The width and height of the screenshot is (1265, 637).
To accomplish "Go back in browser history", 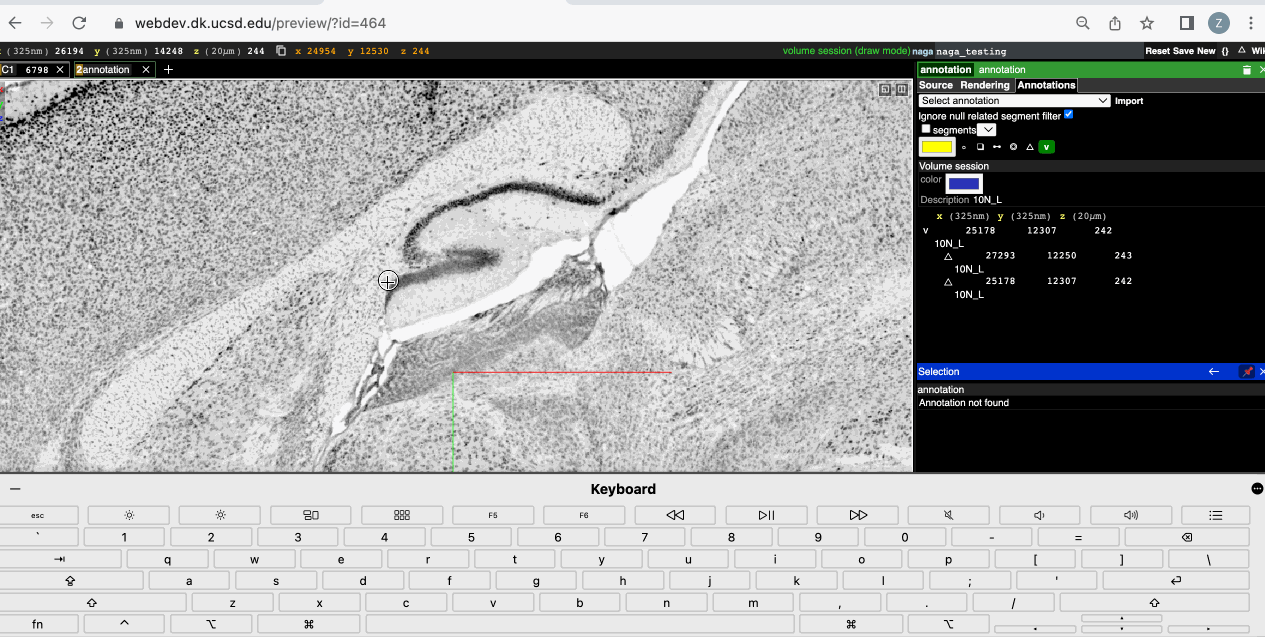I will (x=15, y=23).
